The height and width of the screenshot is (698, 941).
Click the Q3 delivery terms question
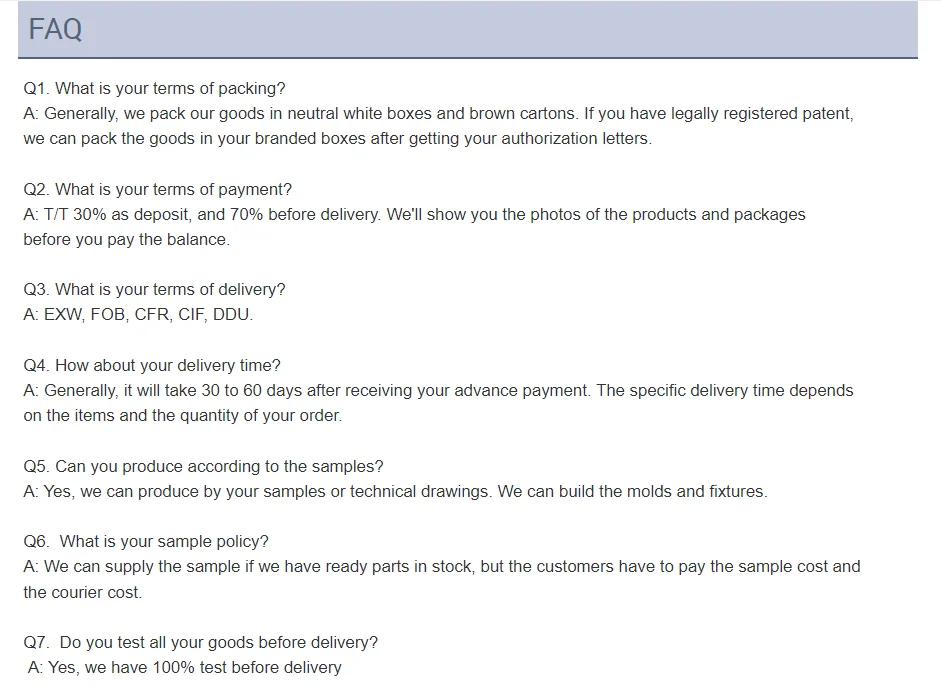pyautogui.click(x=154, y=289)
